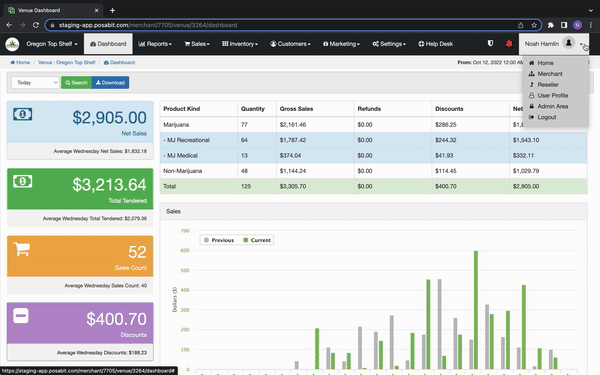Click browser forward arrow

23,25
